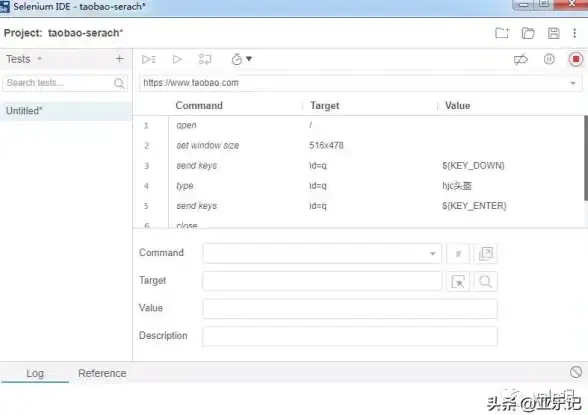This screenshot has width=588, height=415.
Task: Click the Target column header
Action: (325, 106)
